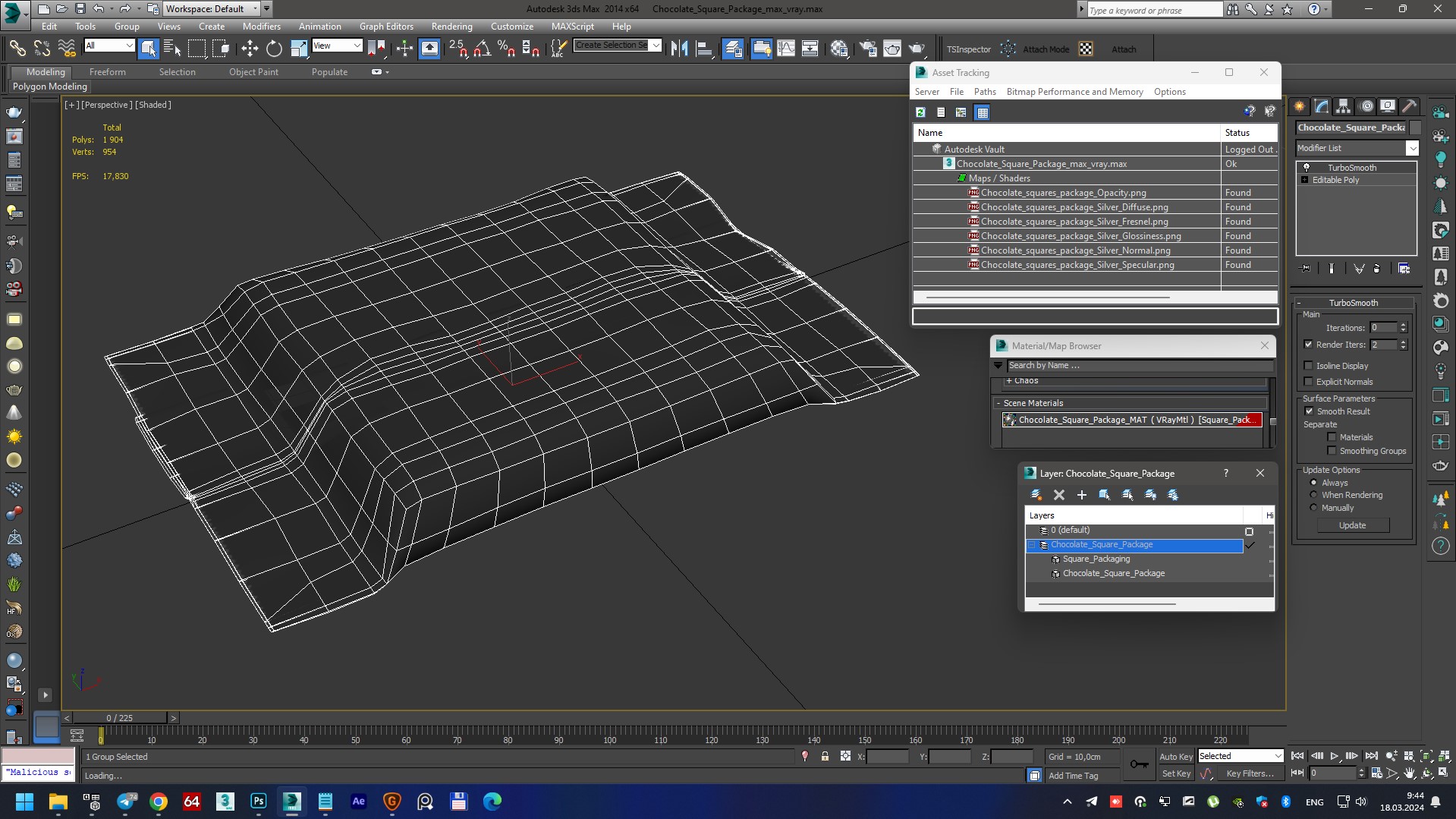Open the Align tool

(704, 49)
